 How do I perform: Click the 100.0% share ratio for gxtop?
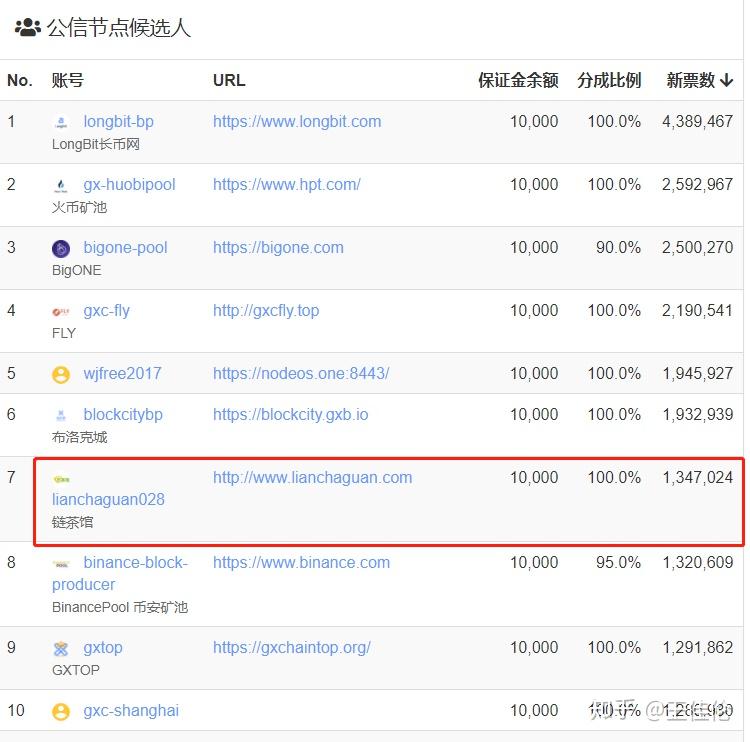coord(614,648)
